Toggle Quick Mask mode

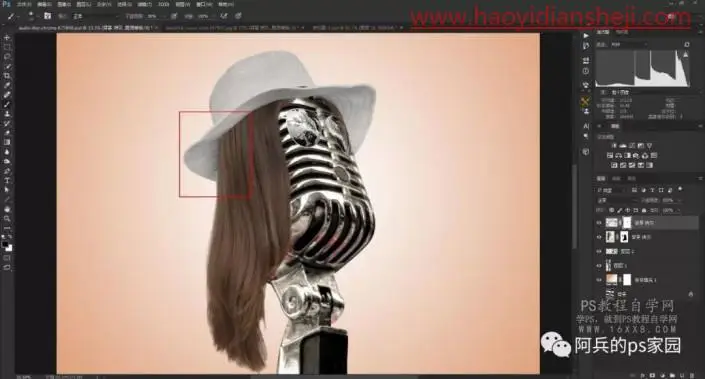pyautogui.click(x=7, y=258)
